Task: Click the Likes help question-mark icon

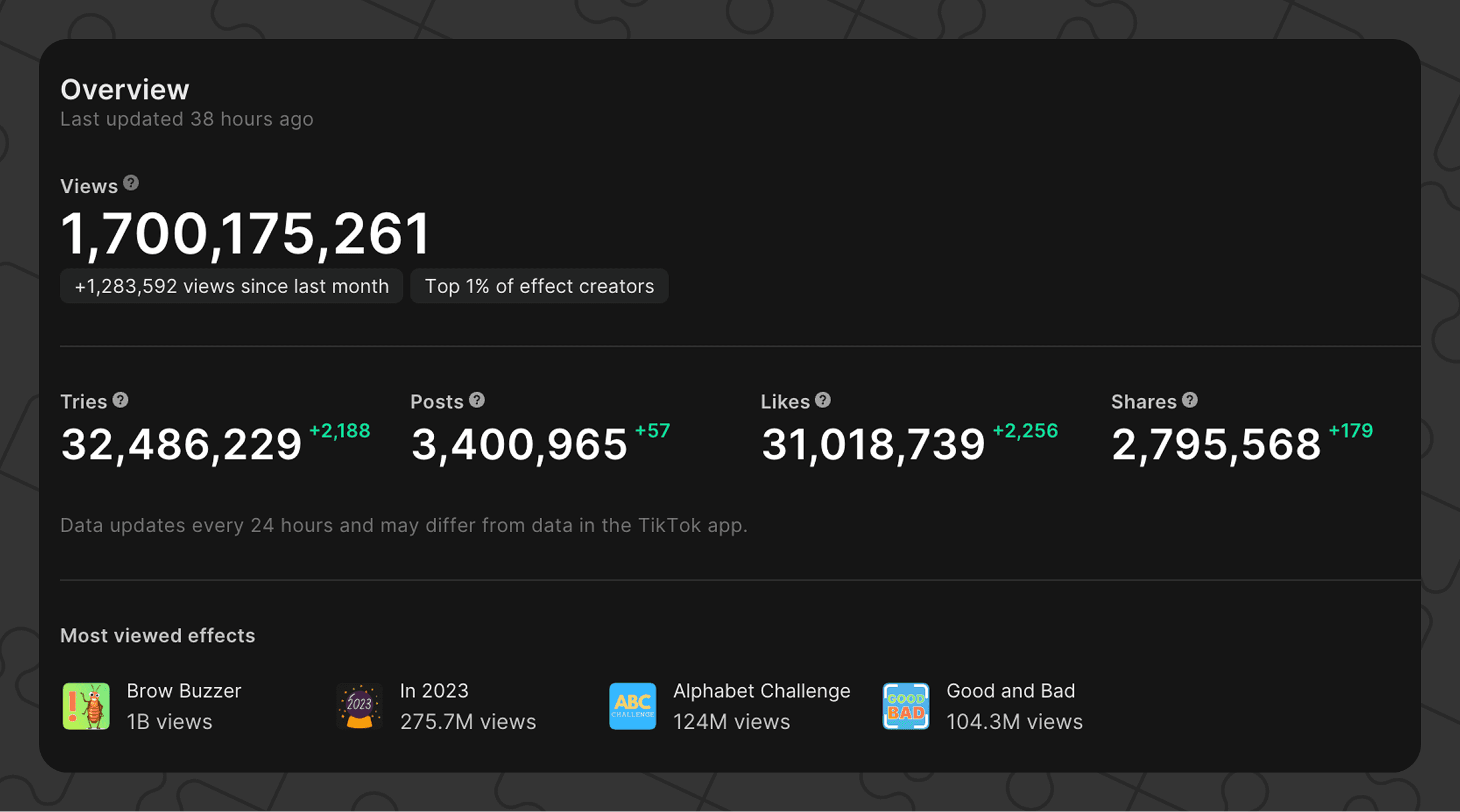Action: [x=824, y=400]
